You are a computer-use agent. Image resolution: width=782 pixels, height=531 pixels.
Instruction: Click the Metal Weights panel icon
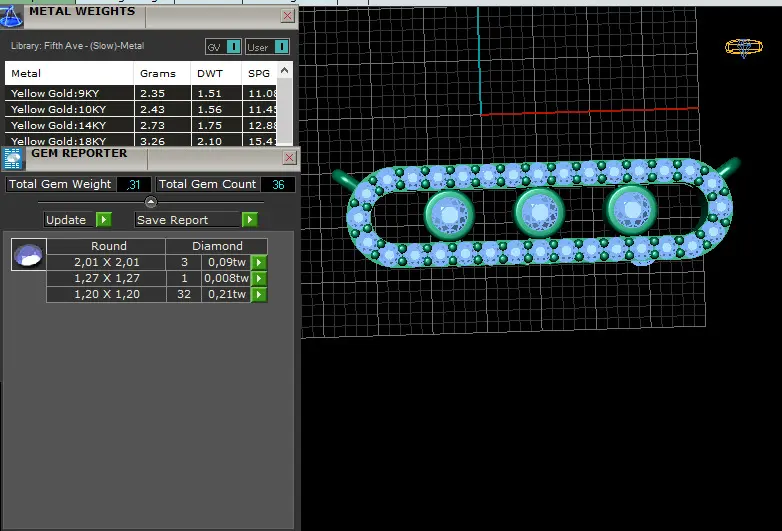[x=11, y=16]
